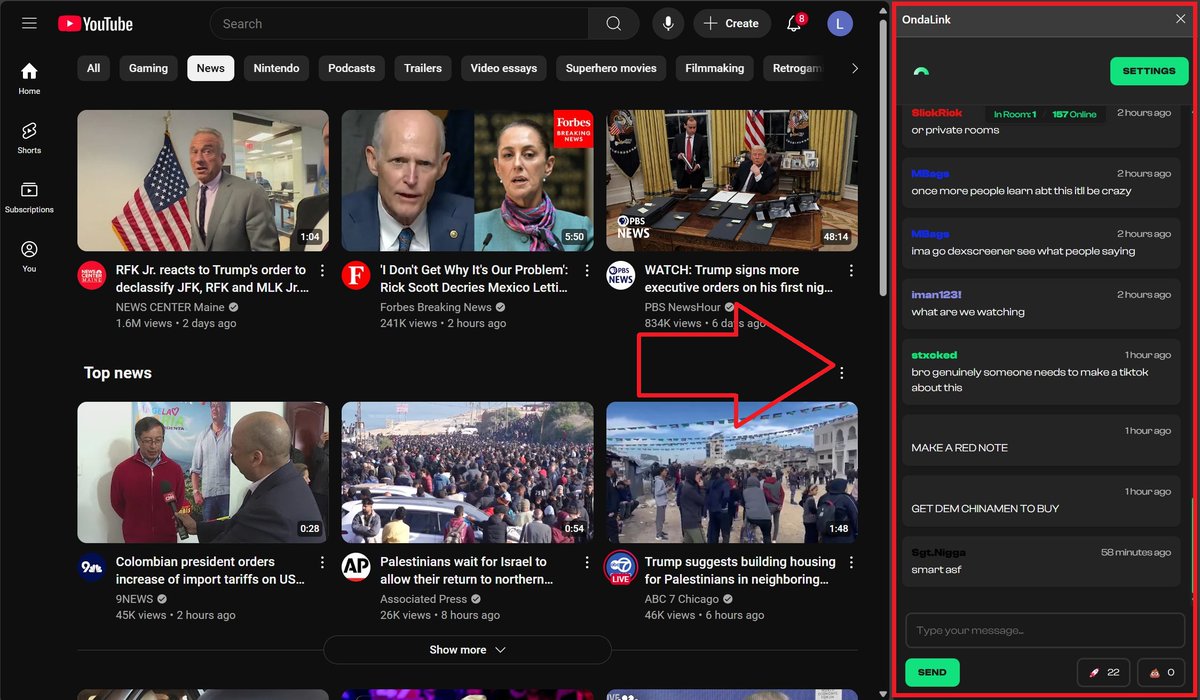
Task: Open Shorts in sidebar
Action: coord(29,138)
